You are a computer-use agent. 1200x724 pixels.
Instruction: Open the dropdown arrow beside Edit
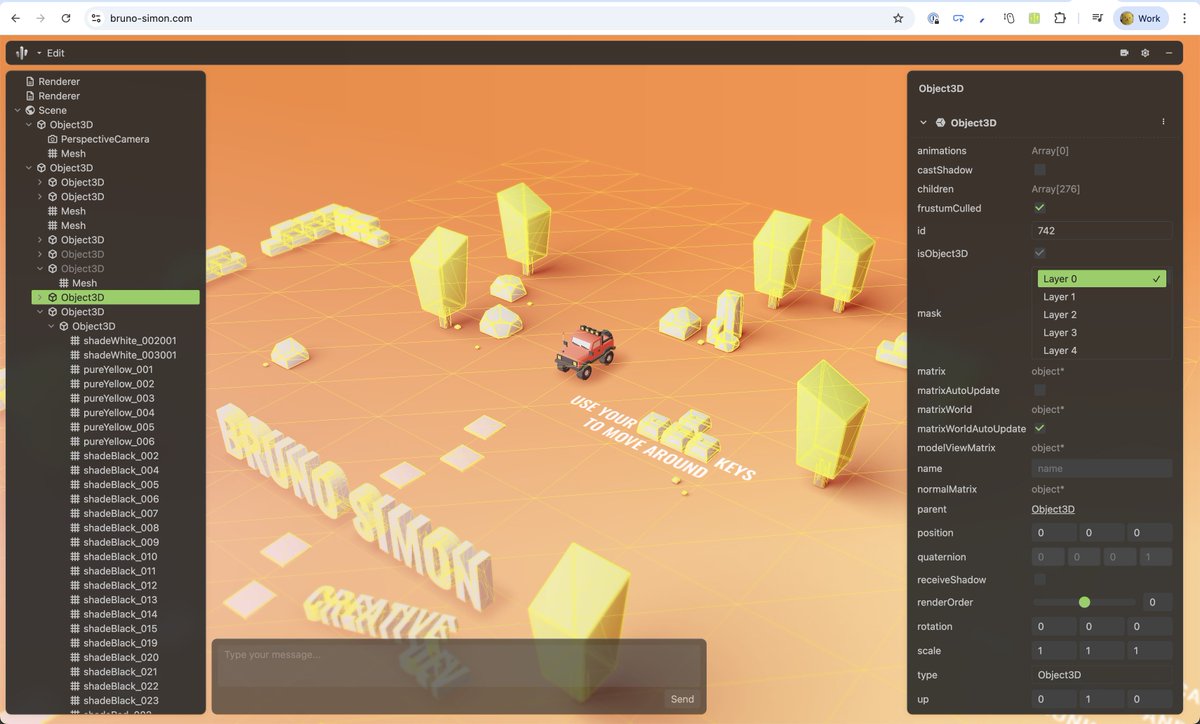click(39, 53)
